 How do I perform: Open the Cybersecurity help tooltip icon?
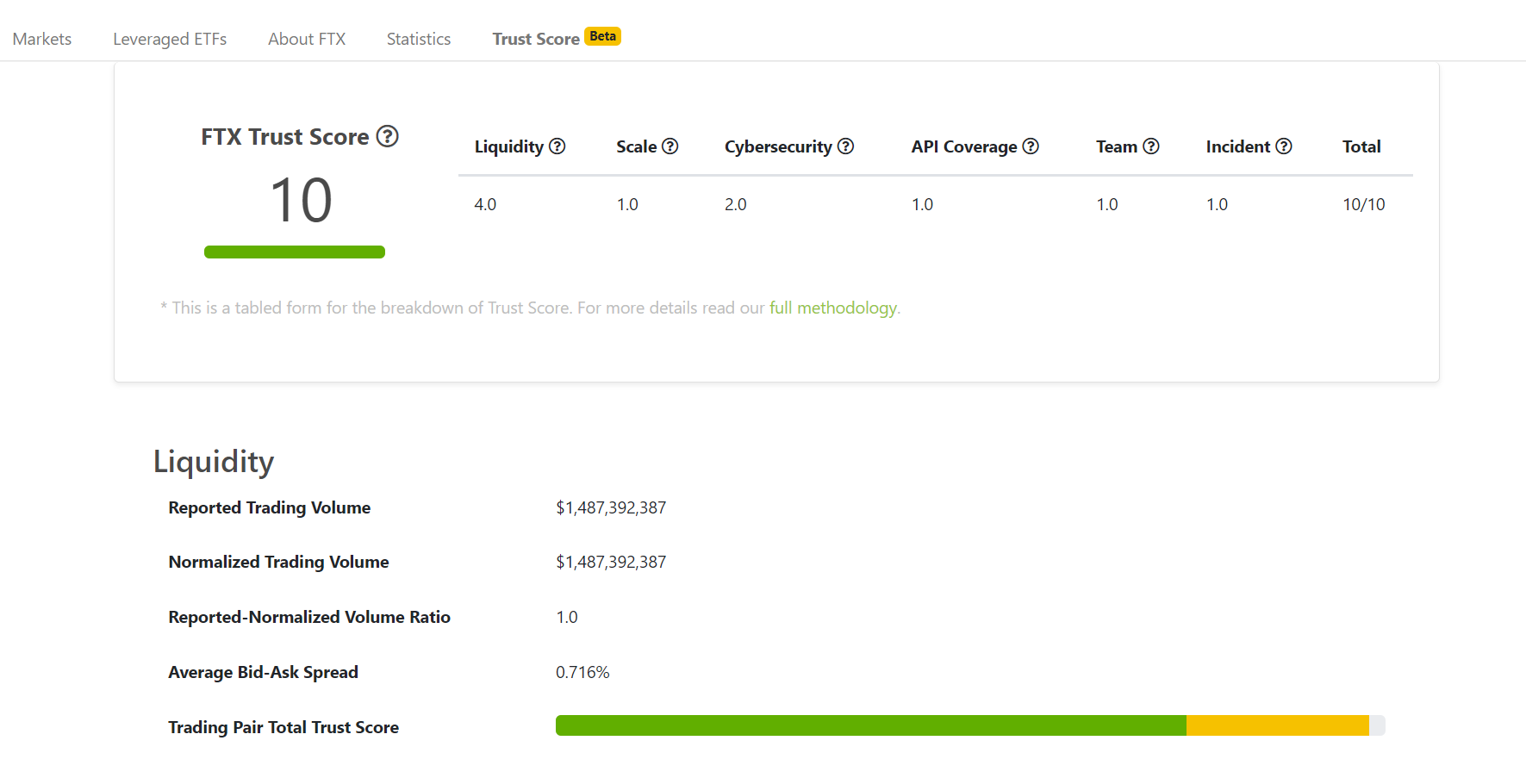coord(846,146)
